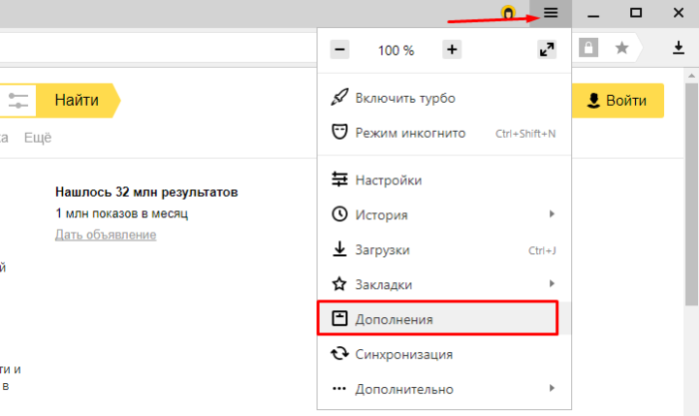Click the three dots icon in menu
This screenshot has height=416, width=699.
tap(339, 388)
